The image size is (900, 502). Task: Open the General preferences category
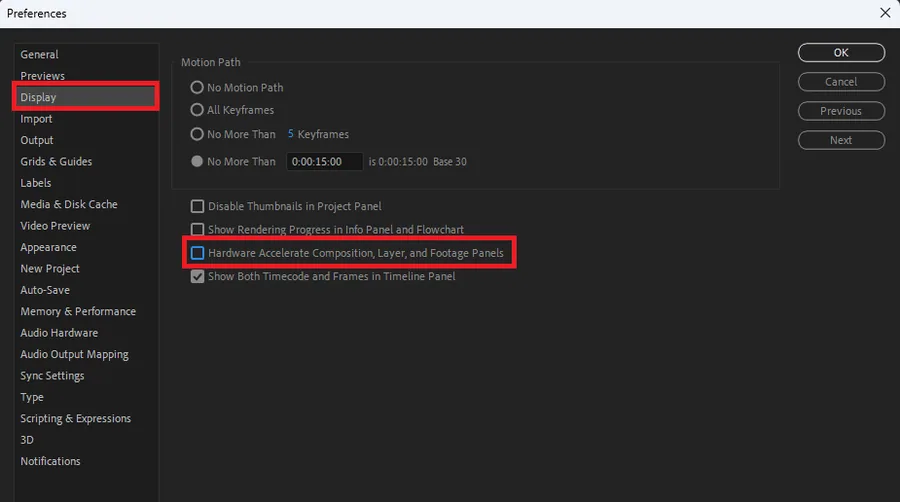[40, 55]
